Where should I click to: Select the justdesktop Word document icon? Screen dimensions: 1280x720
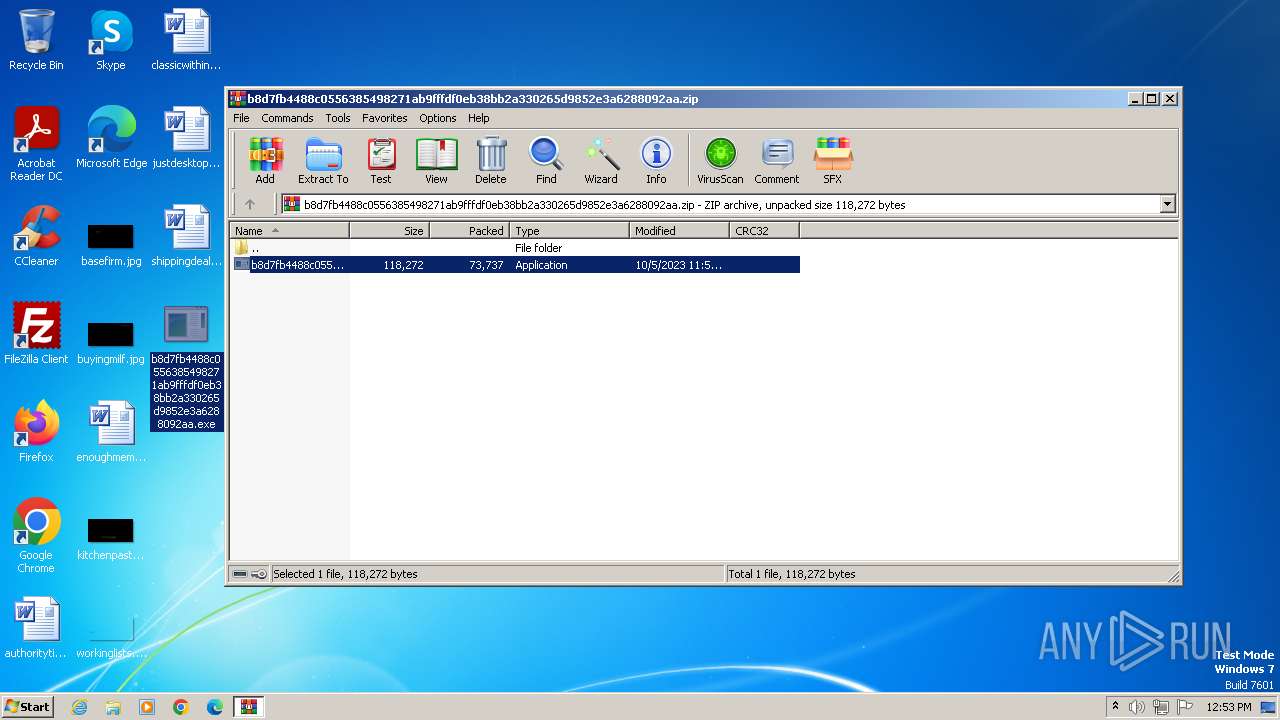186,138
